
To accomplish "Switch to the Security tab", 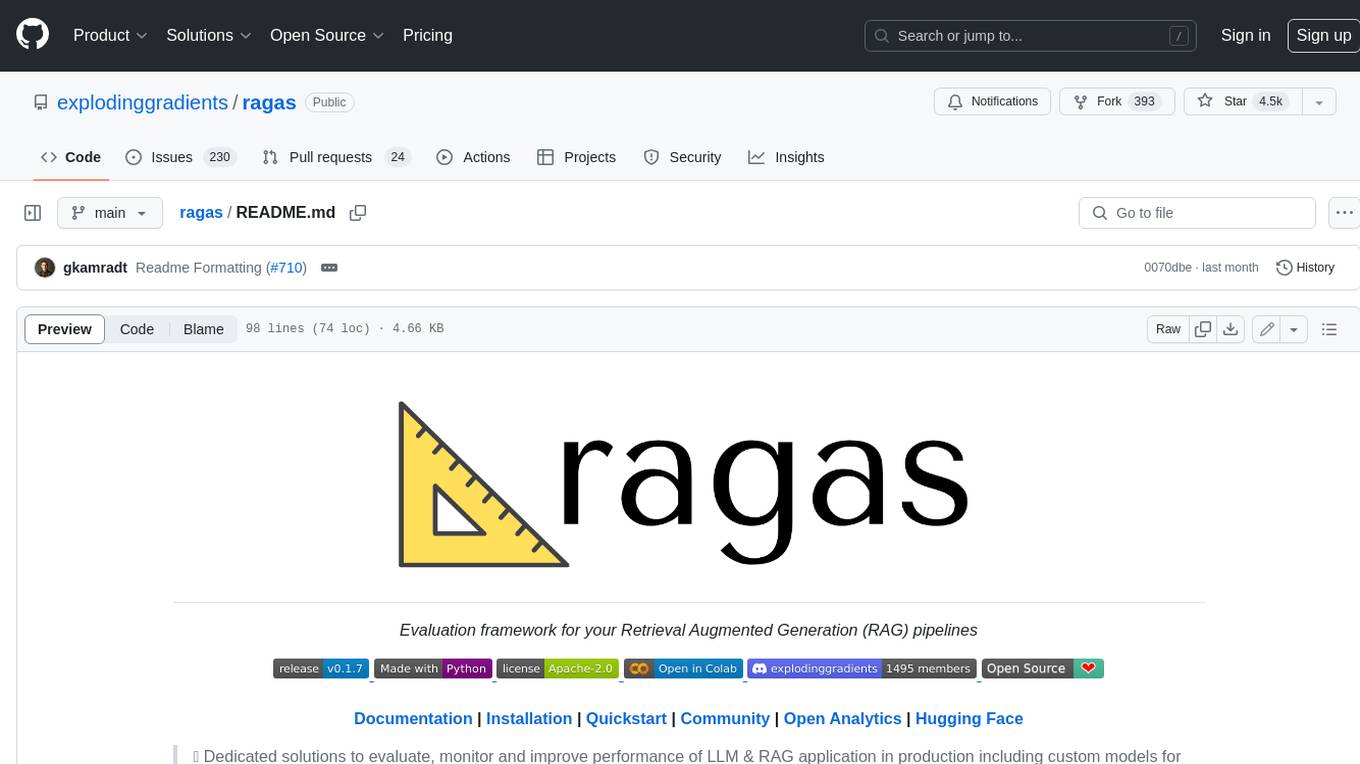I will (682, 157).
